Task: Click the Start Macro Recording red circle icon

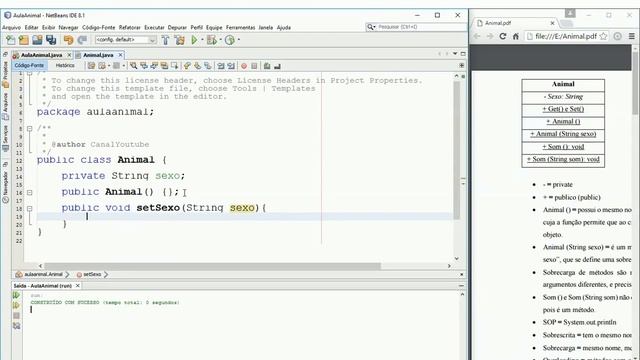Action: coord(244,66)
